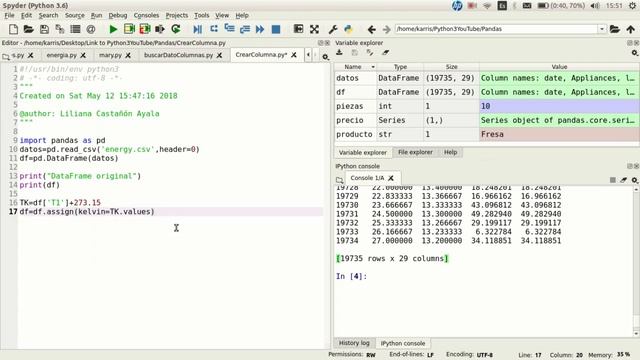Click the In [4]: console prompt
The height and width of the screenshot is (360, 640).
tap(351, 276)
